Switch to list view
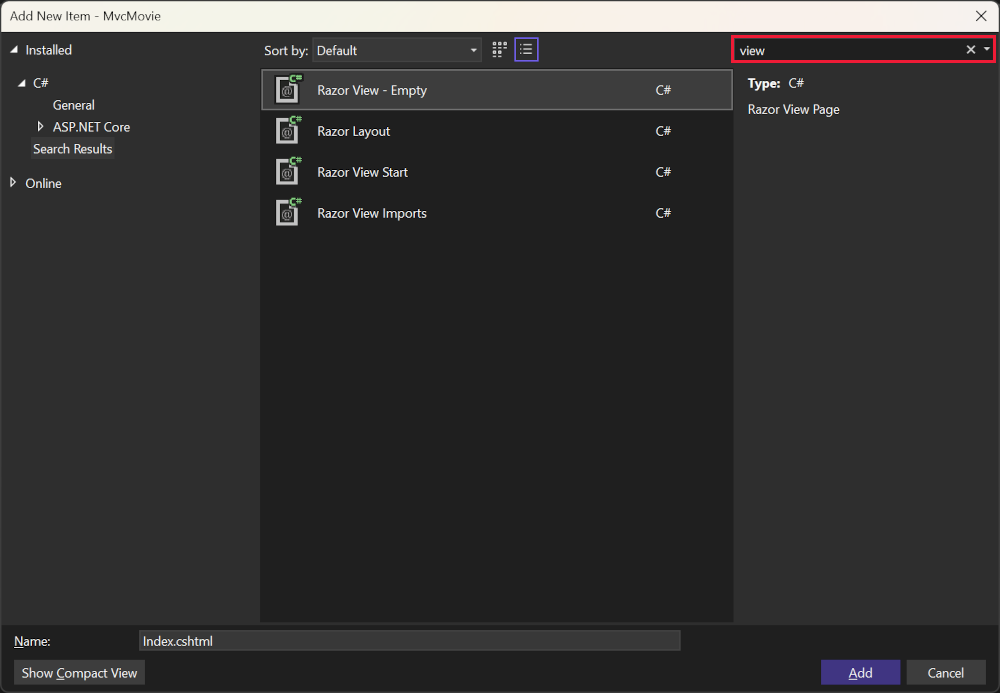The width and height of the screenshot is (1000, 693). click(526, 49)
